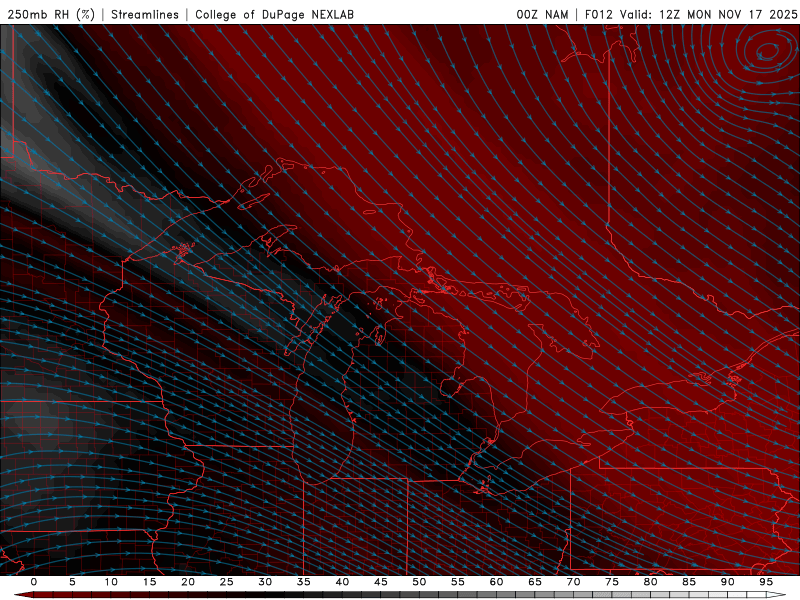Click the "15" tick label on color scale
The image size is (800, 600).
coord(149,582)
